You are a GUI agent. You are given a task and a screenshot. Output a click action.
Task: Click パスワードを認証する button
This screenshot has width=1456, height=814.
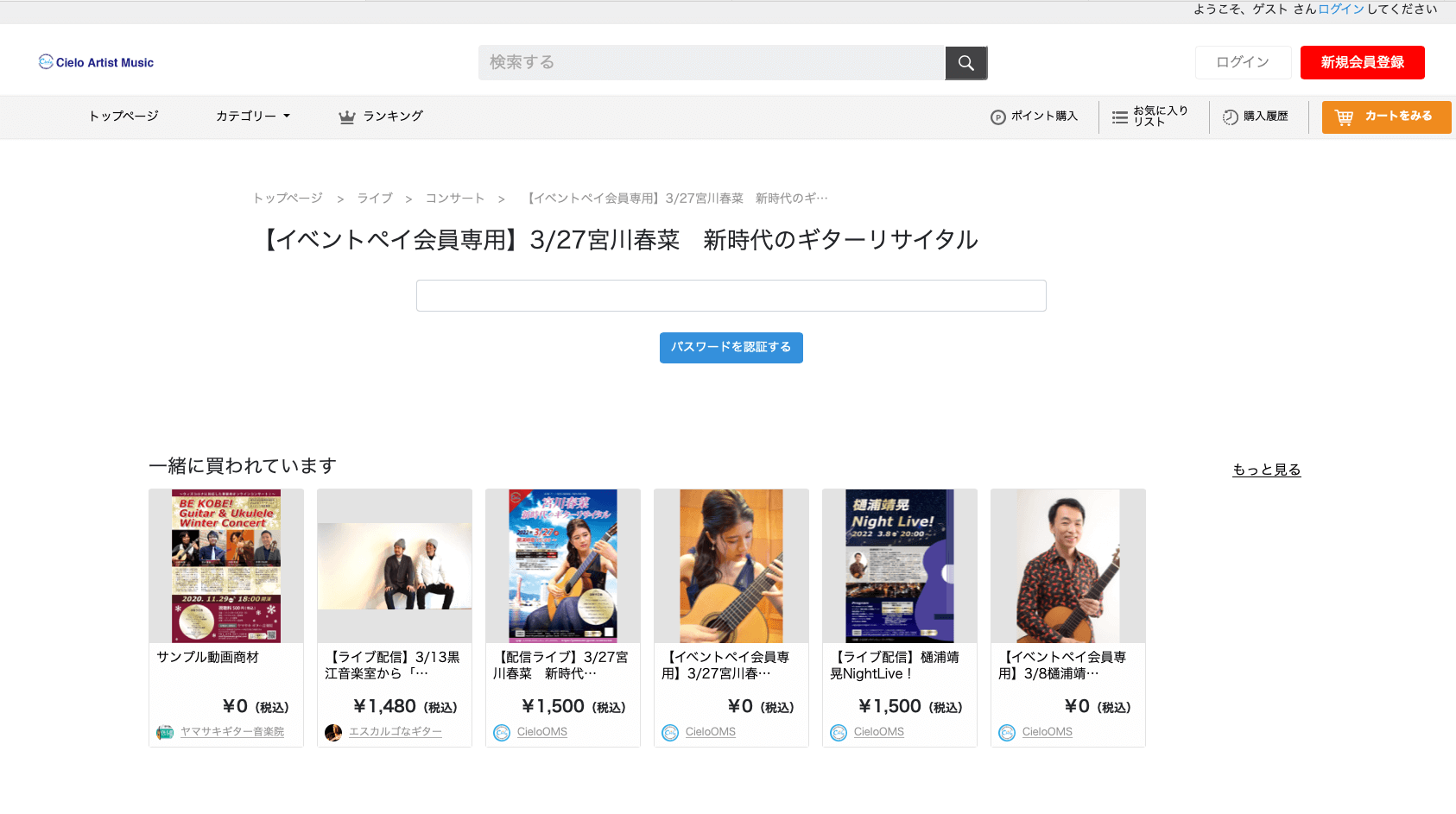[x=731, y=347]
